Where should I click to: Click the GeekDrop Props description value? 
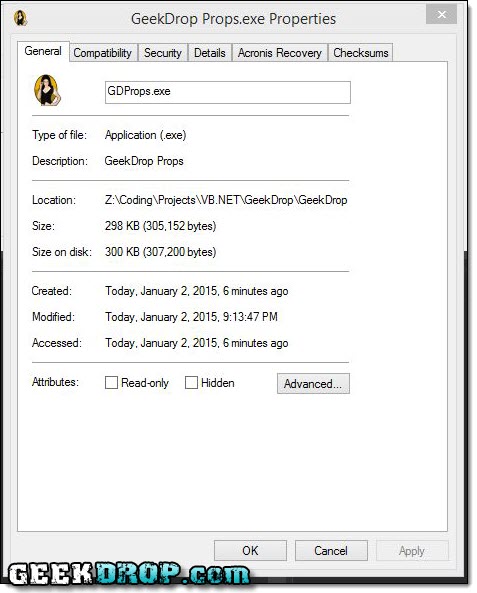tap(144, 161)
